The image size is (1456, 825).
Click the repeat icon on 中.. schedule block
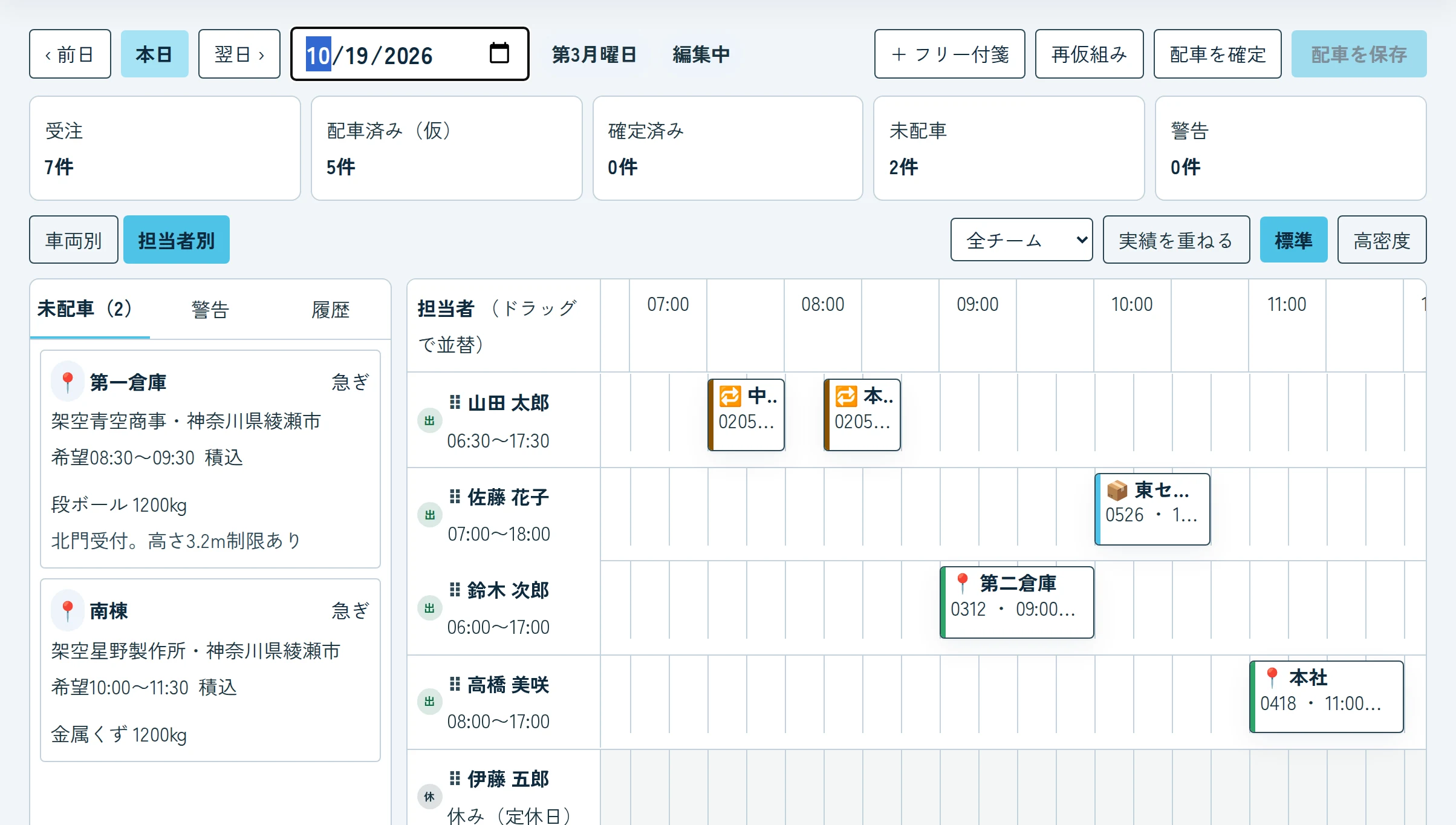click(730, 396)
